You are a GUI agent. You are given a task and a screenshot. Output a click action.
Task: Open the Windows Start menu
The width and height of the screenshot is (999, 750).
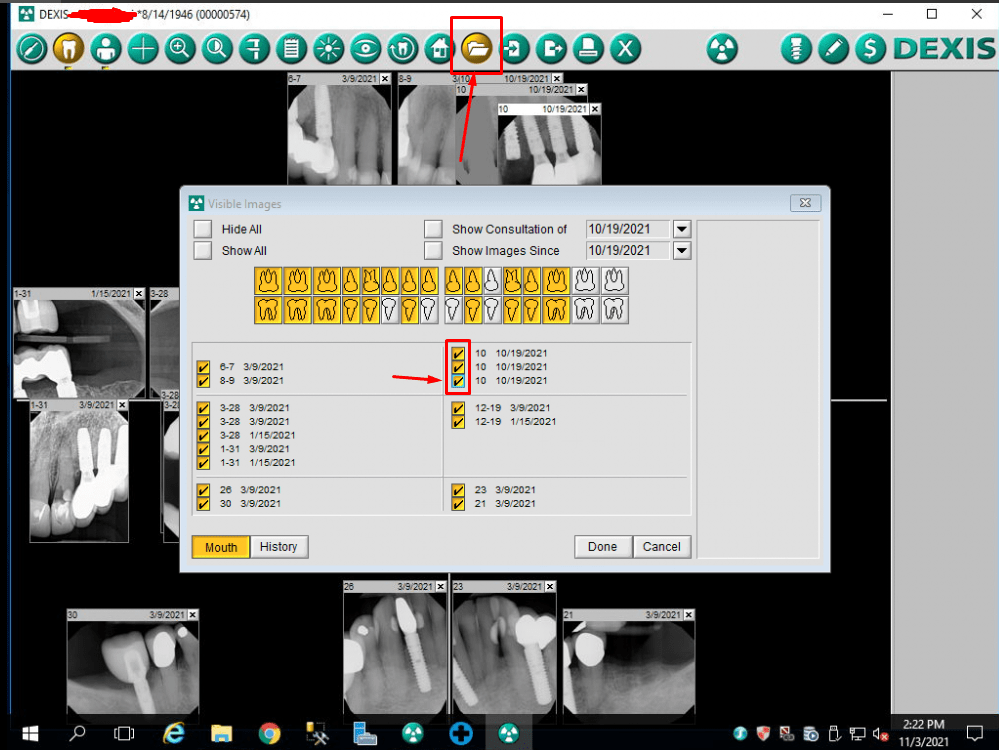pos(30,733)
